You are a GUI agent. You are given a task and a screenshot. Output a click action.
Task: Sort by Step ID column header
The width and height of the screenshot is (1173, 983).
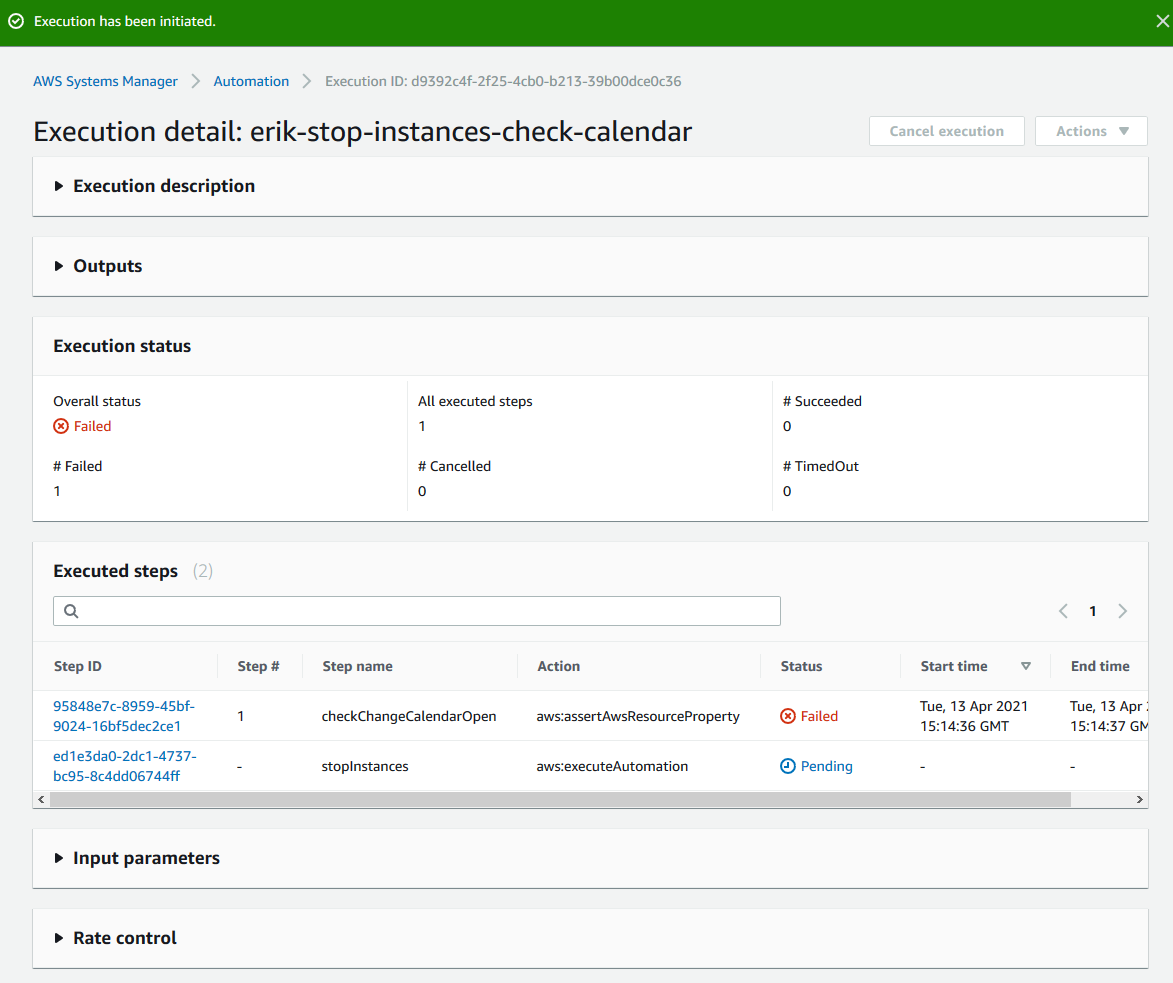(78, 667)
